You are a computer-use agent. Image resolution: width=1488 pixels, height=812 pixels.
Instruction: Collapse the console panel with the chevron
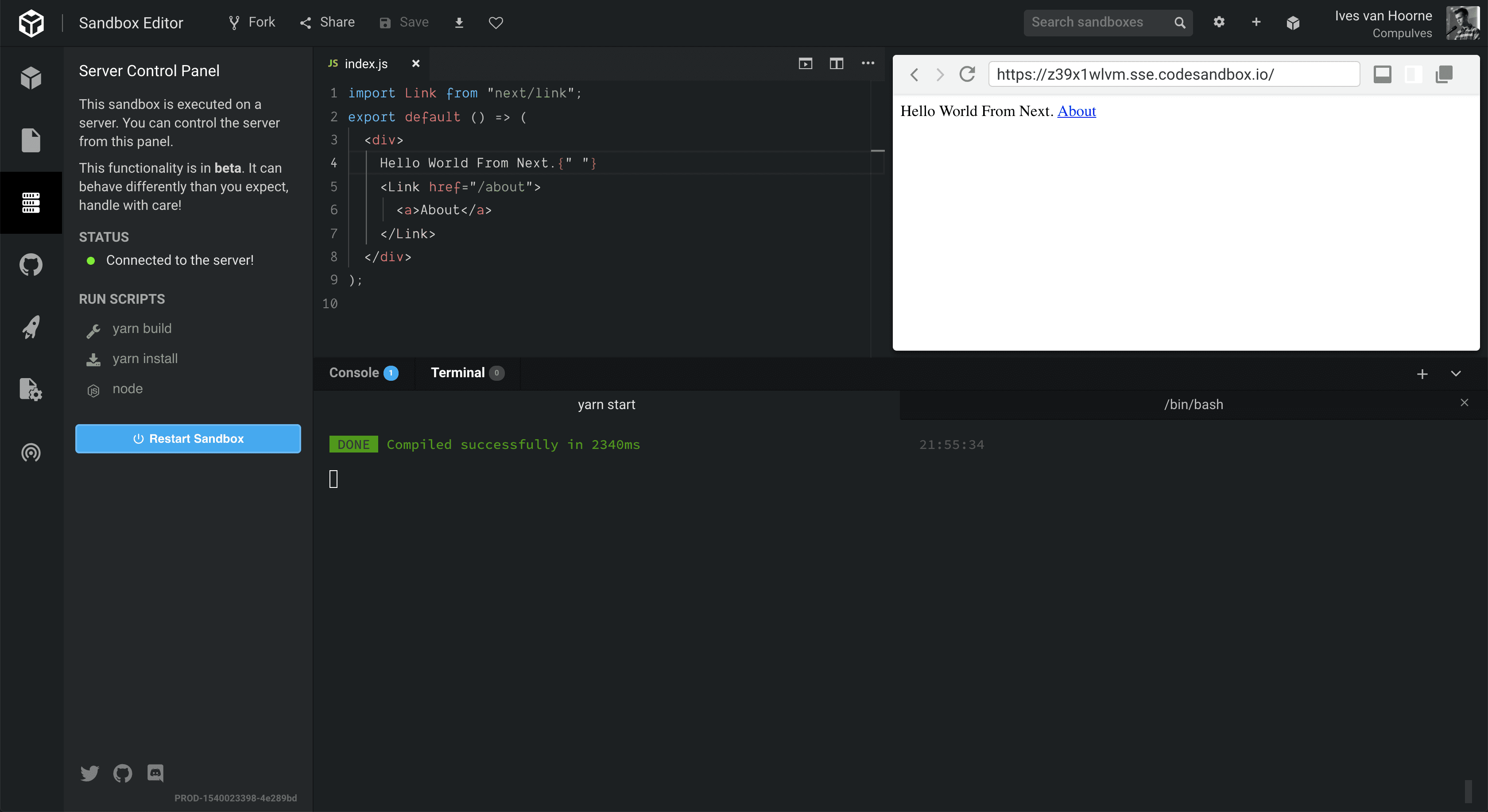[x=1456, y=374]
